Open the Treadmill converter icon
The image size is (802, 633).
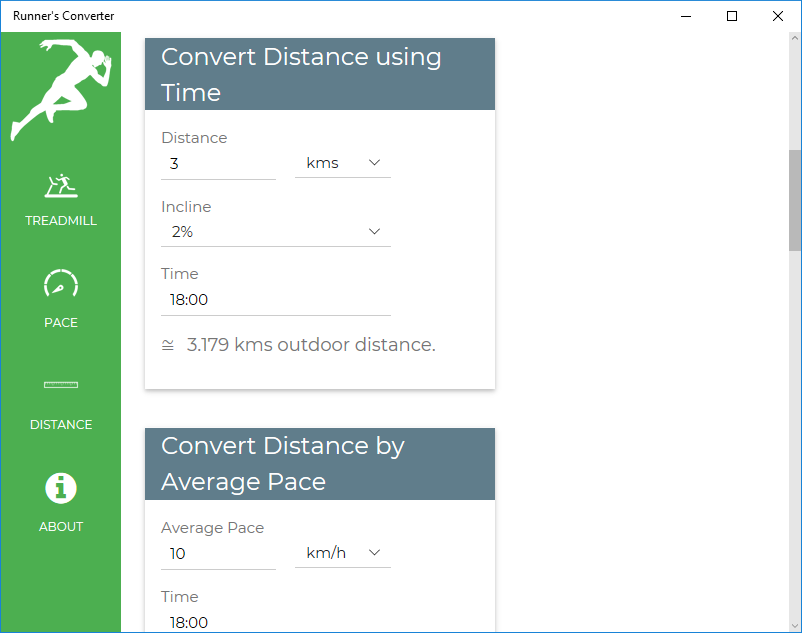coord(61,186)
